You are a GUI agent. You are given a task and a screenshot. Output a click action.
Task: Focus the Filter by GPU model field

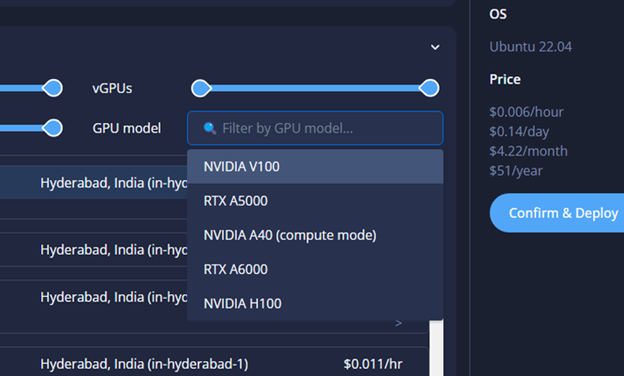point(315,128)
